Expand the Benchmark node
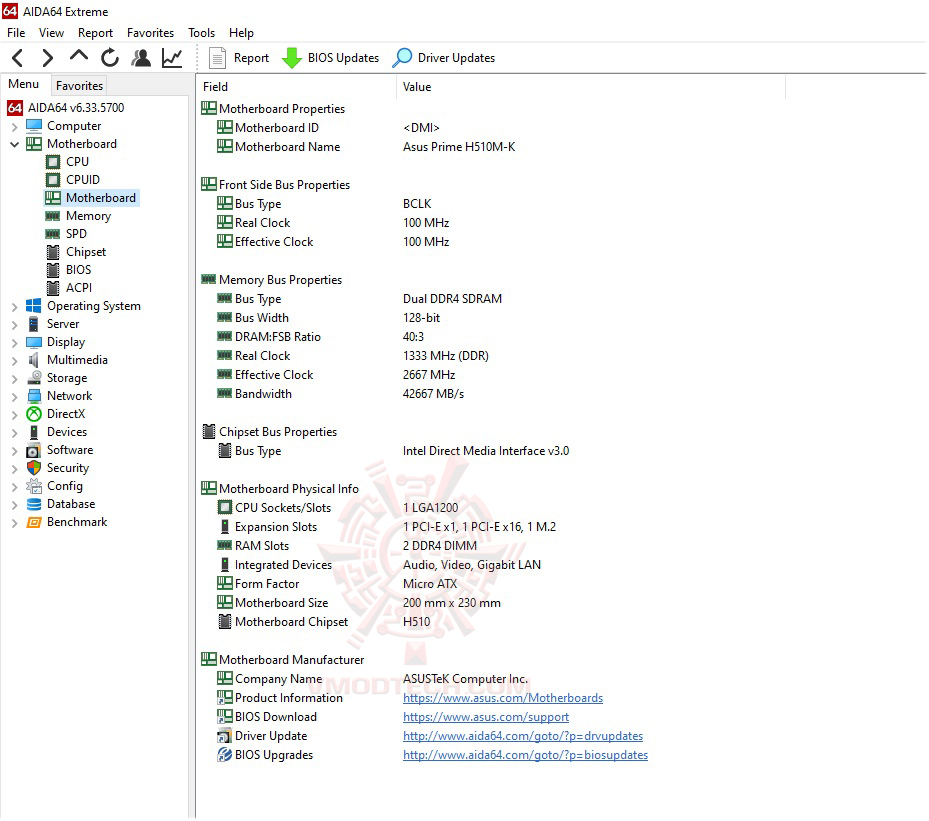The width and height of the screenshot is (929, 821). (x=15, y=523)
